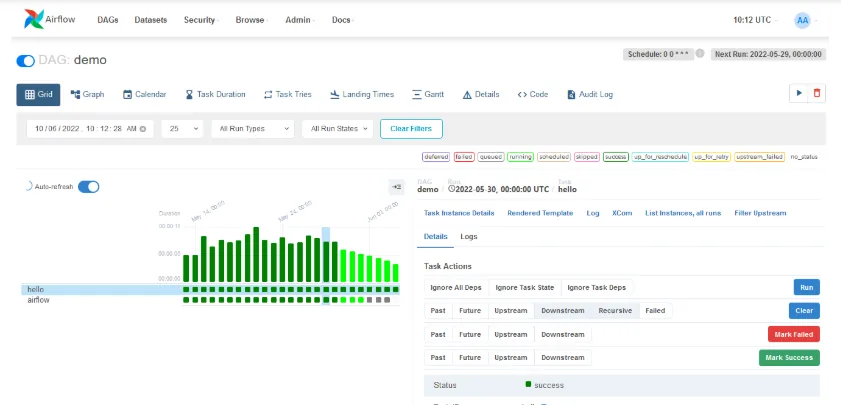
Task: Click the upstream_failed legend badge
Action: click(x=759, y=157)
